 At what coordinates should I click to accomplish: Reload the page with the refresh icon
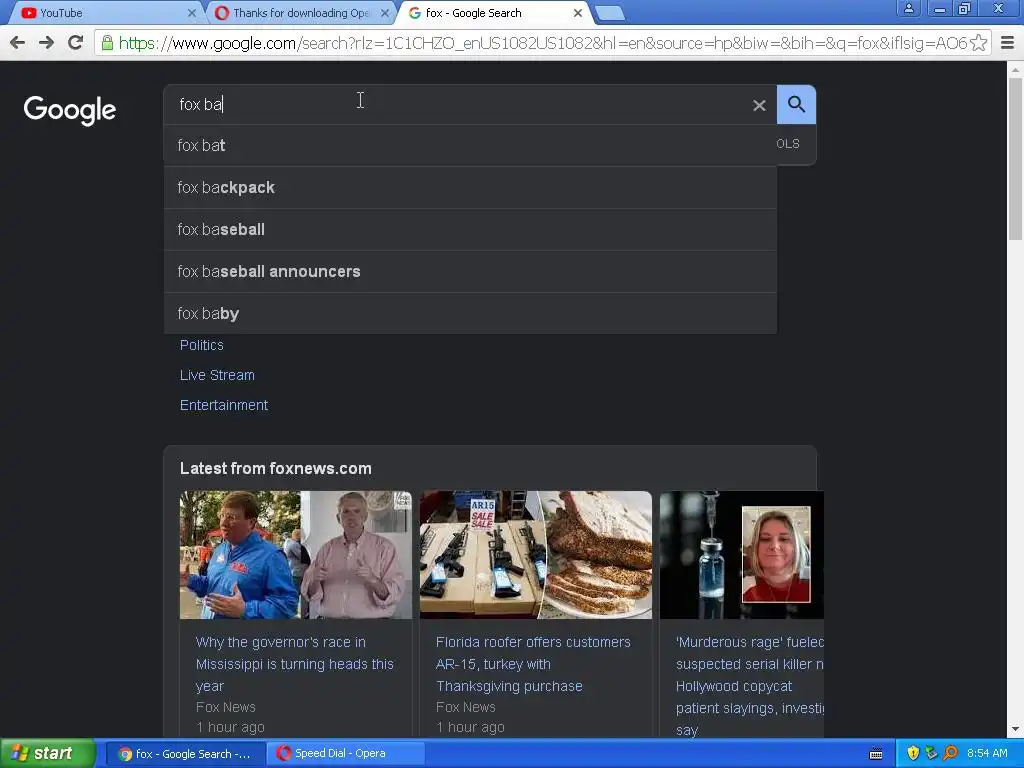pyautogui.click(x=76, y=43)
